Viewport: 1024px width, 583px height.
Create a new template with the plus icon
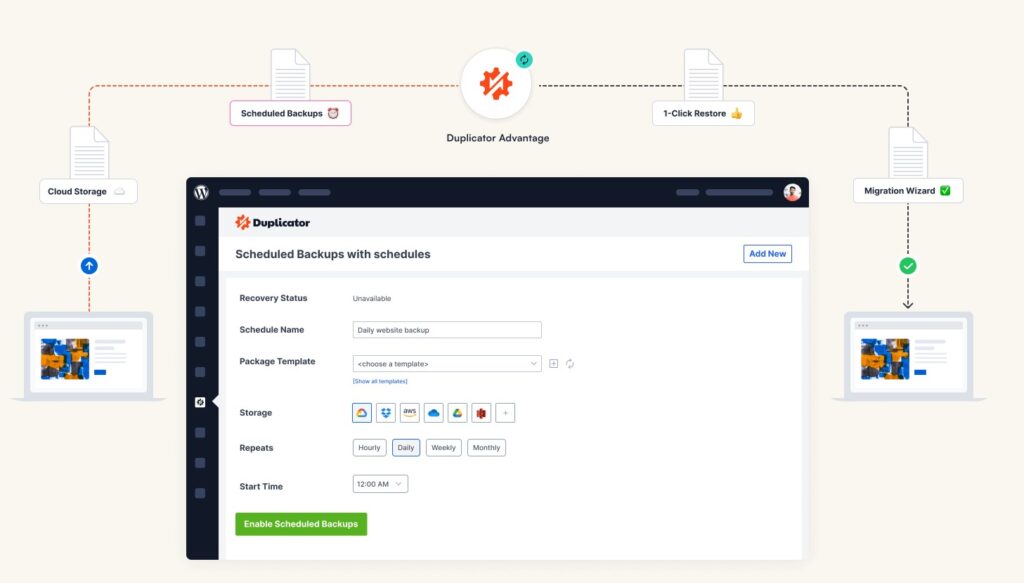tap(554, 364)
